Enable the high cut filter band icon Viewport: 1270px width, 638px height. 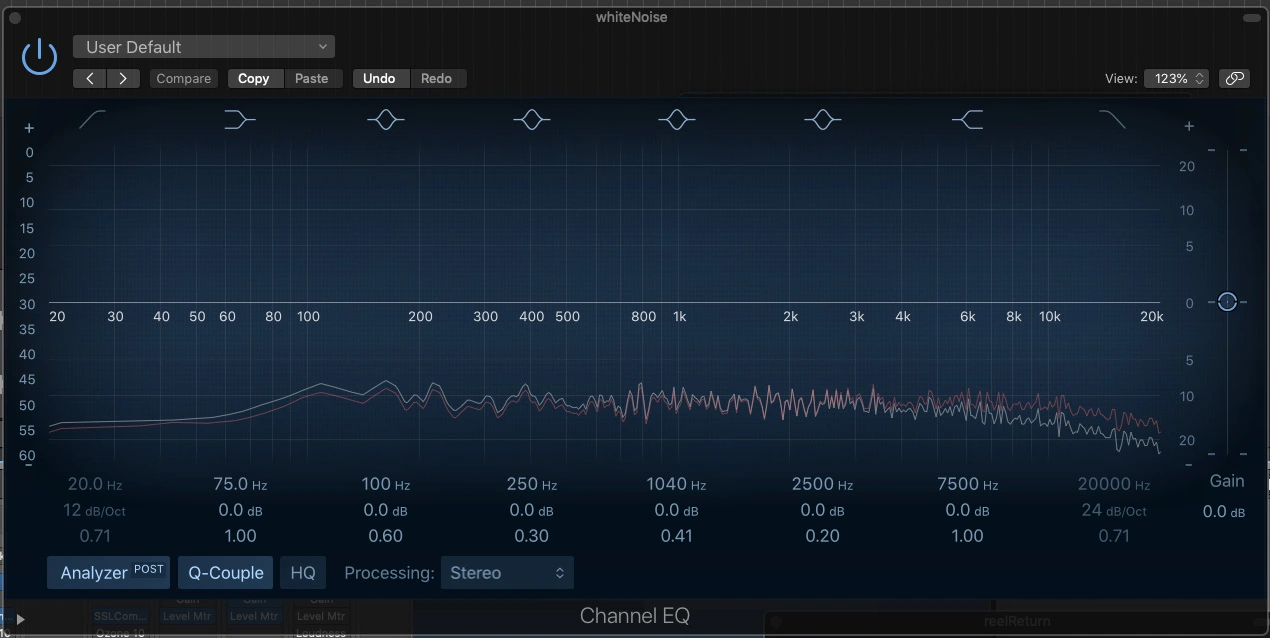(x=1112, y=120)
